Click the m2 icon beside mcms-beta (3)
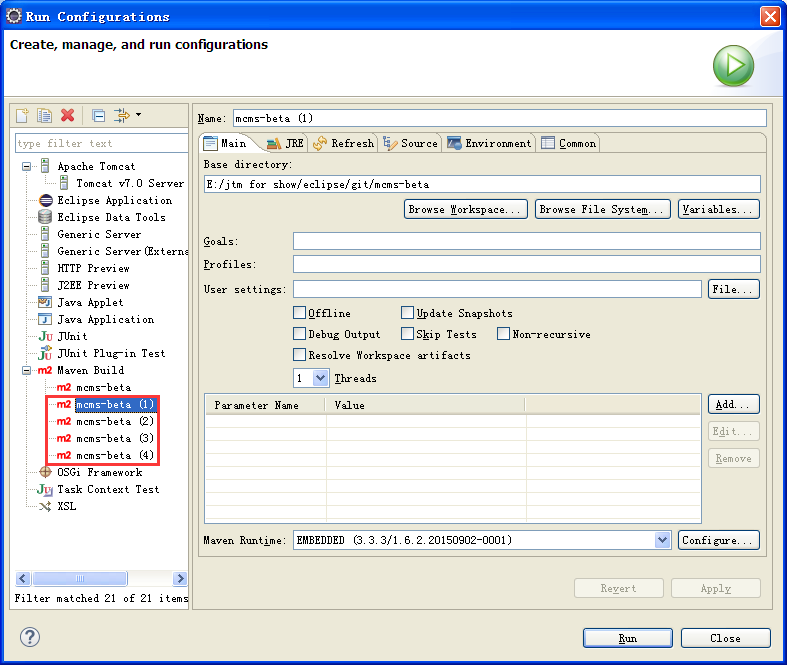 64,438
